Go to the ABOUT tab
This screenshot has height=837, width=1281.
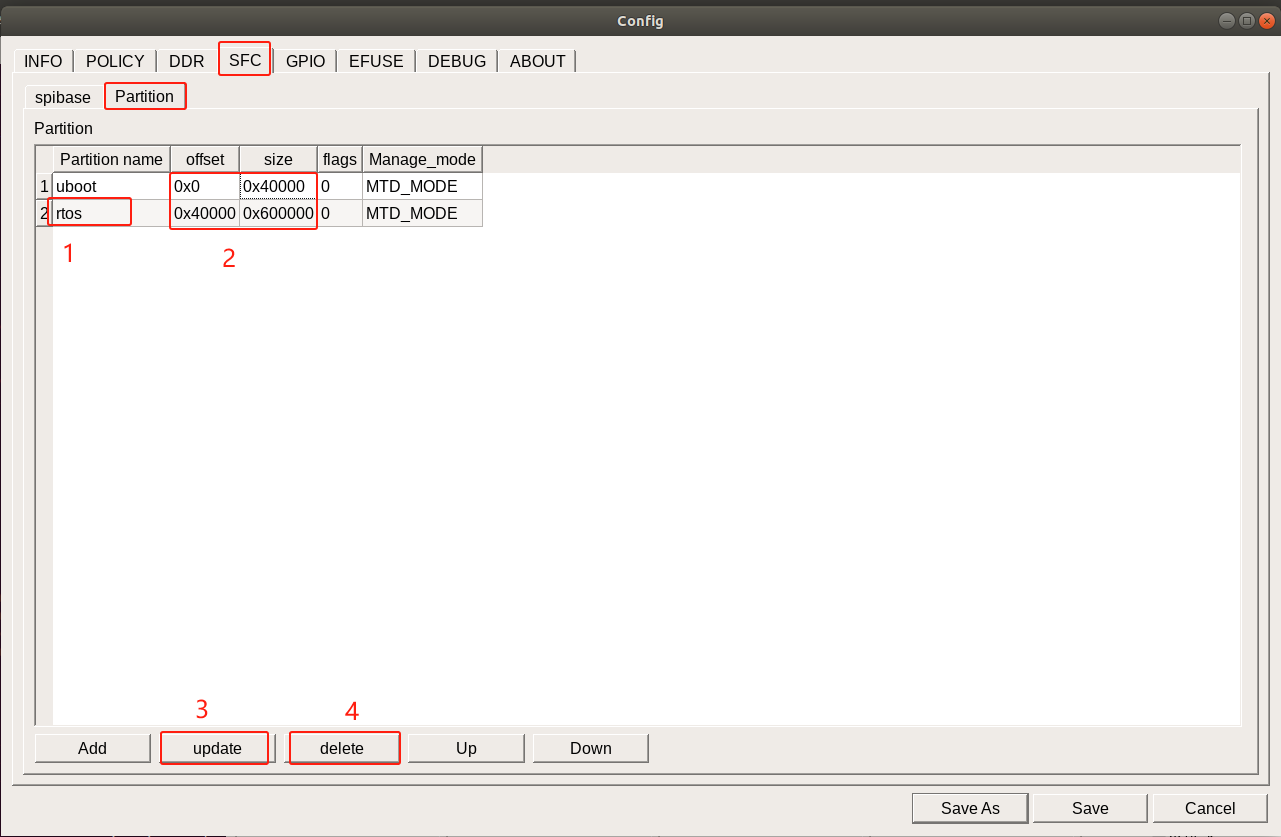coord(537,61)
